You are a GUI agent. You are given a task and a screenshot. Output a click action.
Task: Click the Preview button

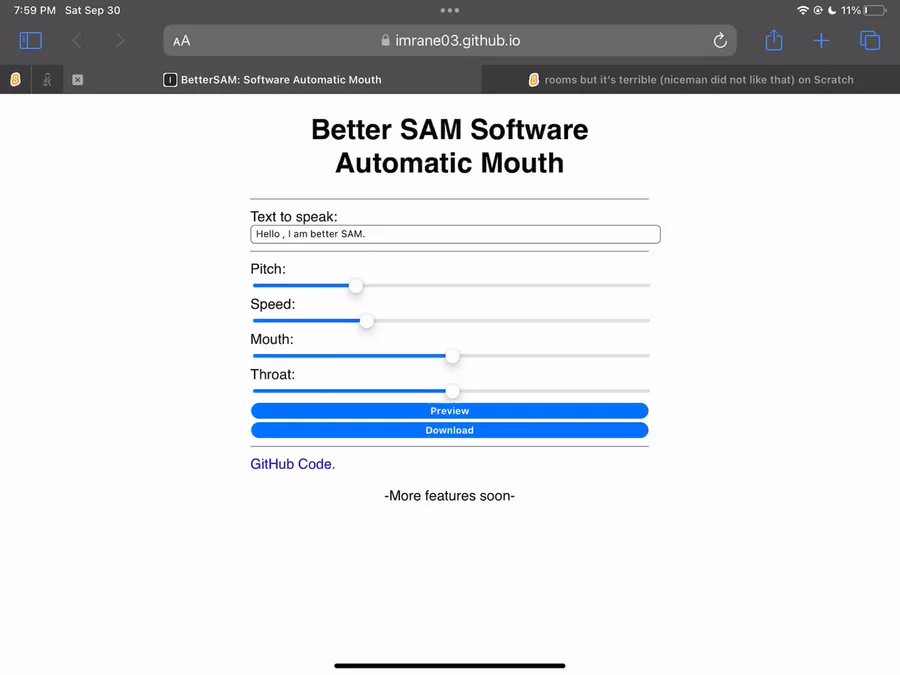[449, 411]
